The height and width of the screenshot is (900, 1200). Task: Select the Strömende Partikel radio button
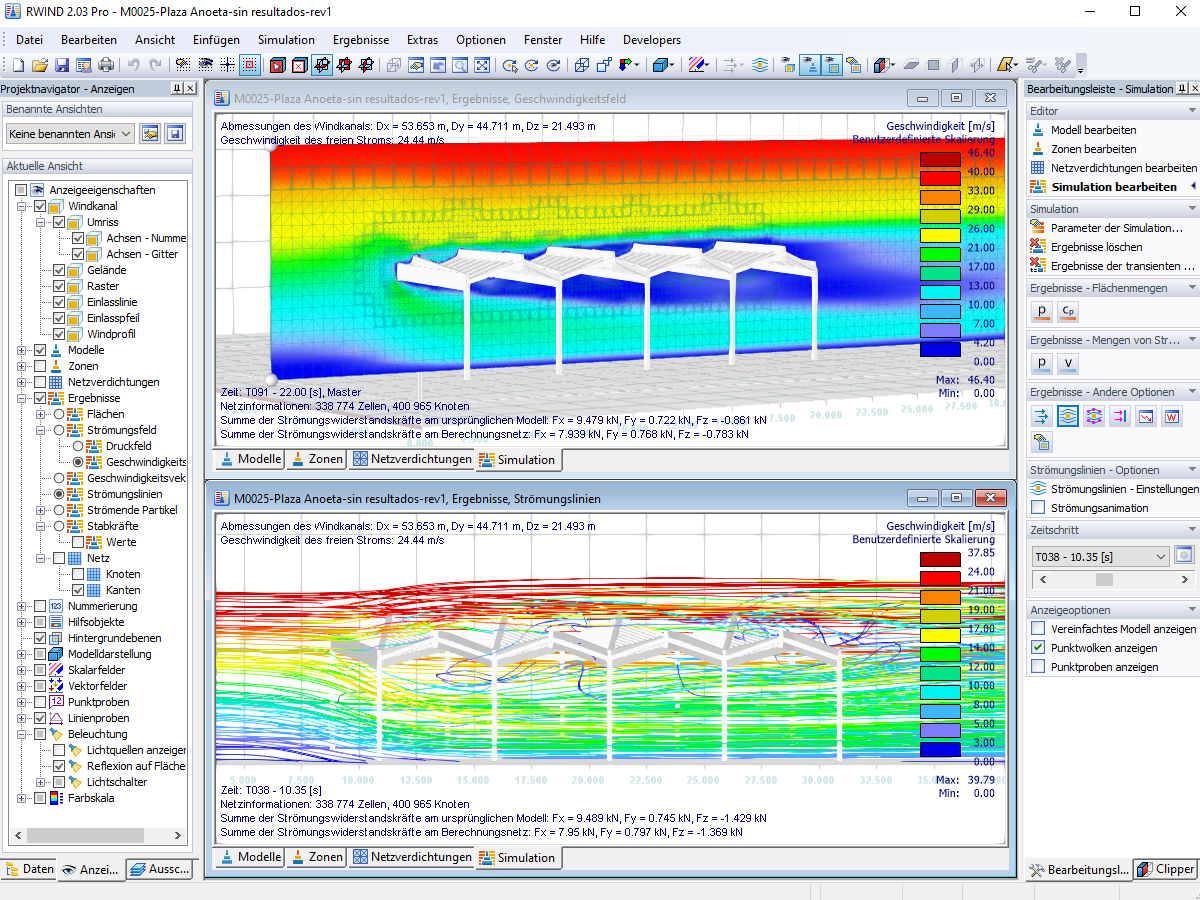point(59,510)
